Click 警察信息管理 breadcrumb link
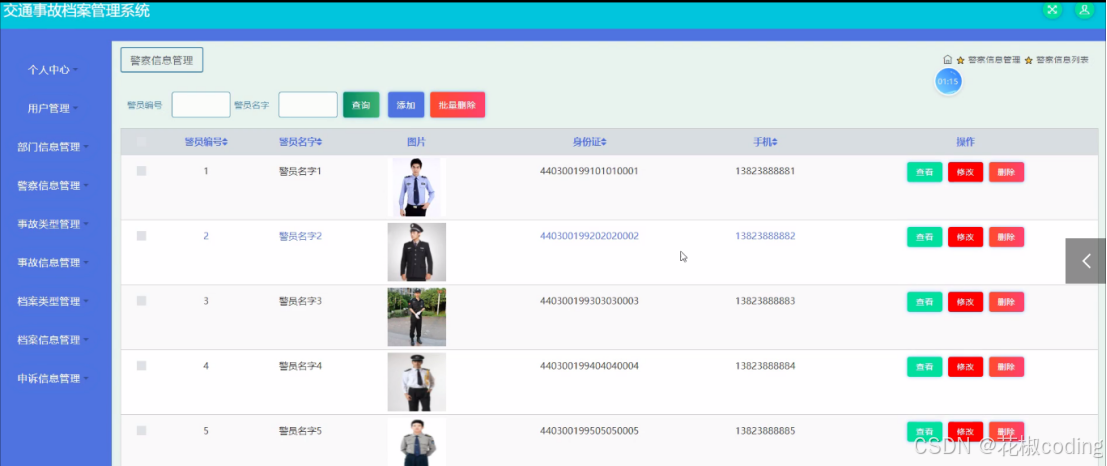 click(993, 60)
